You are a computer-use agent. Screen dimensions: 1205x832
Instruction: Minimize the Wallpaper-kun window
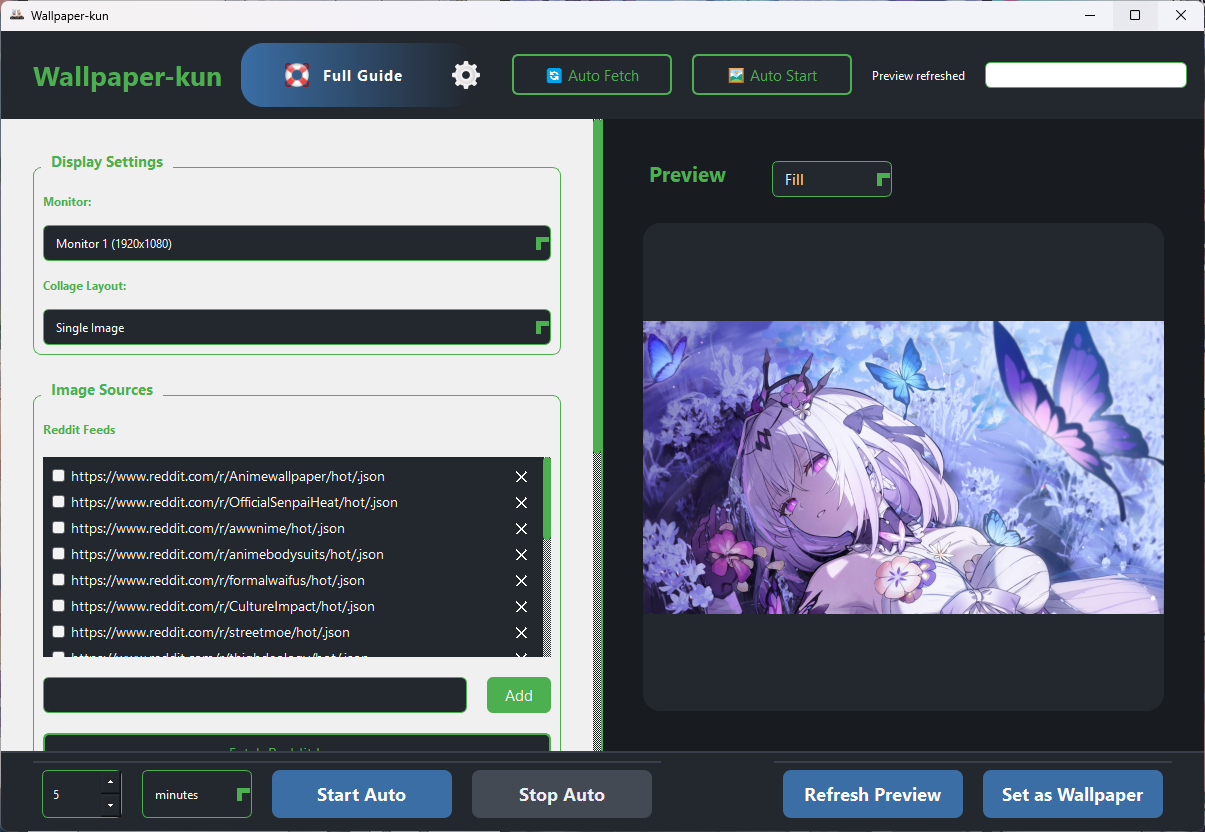pyautogui.click(x=1089, y=15)
